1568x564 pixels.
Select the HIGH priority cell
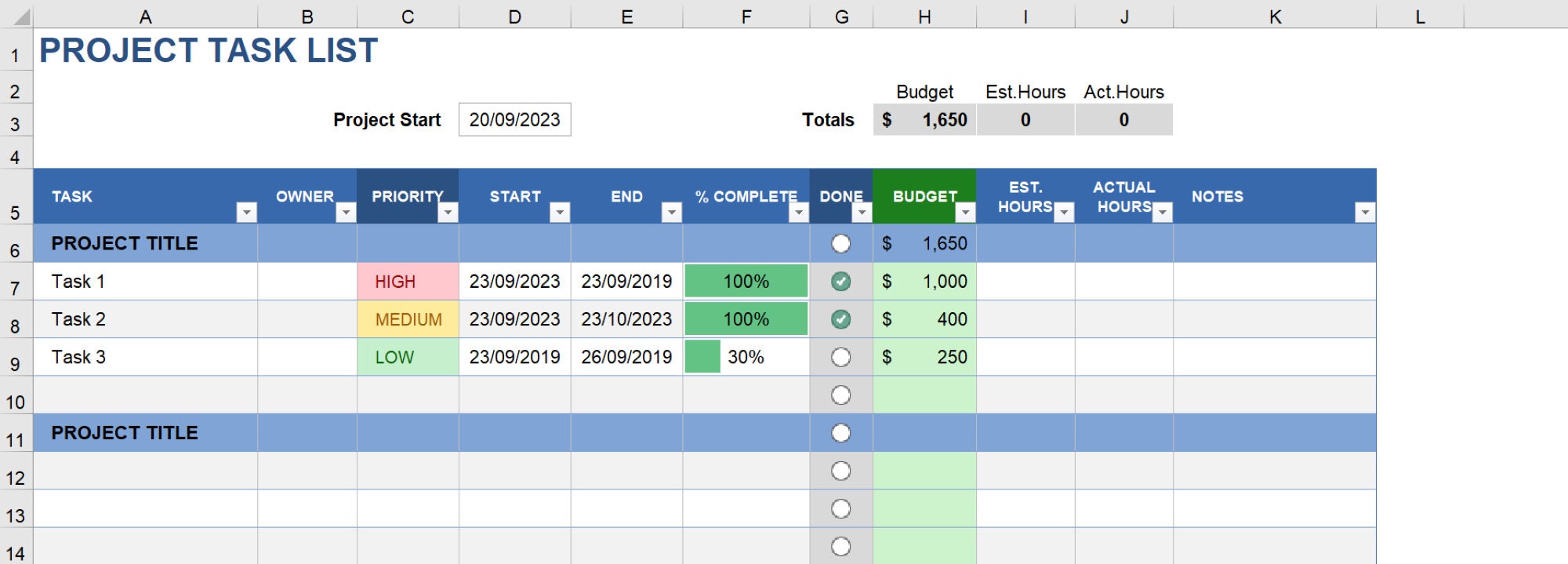pos(408,282)
